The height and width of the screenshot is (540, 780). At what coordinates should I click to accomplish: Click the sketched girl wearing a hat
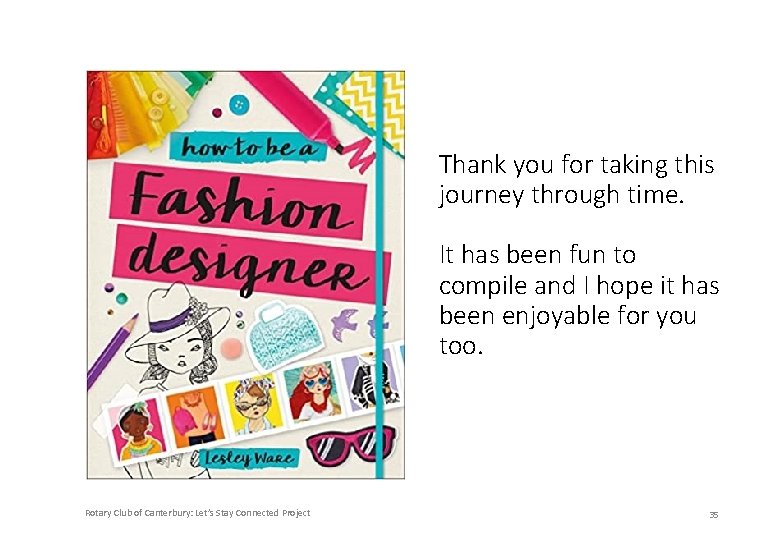178,338
